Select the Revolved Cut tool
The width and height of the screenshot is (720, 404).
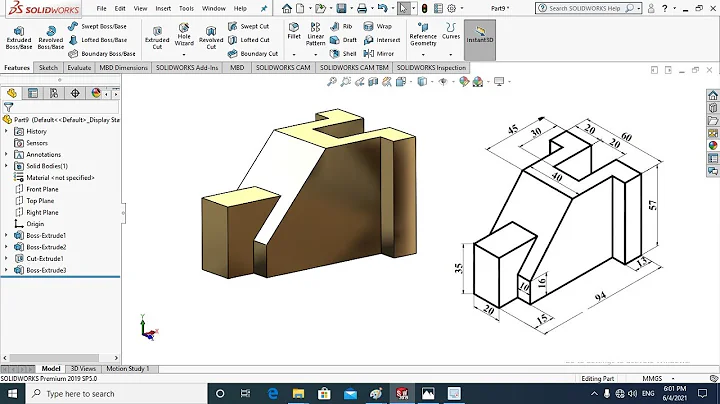211,37
